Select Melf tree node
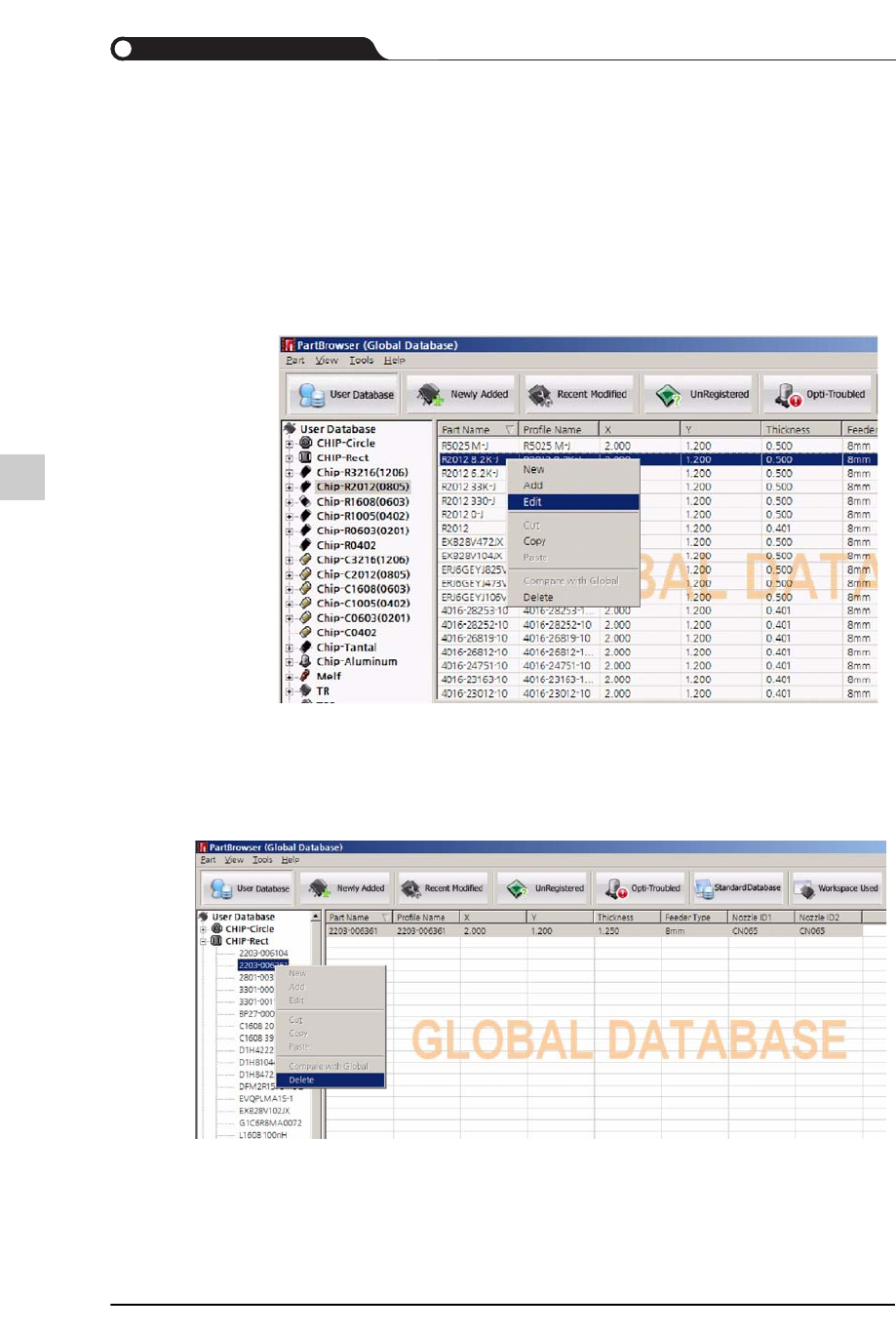 tap(329, 676)
